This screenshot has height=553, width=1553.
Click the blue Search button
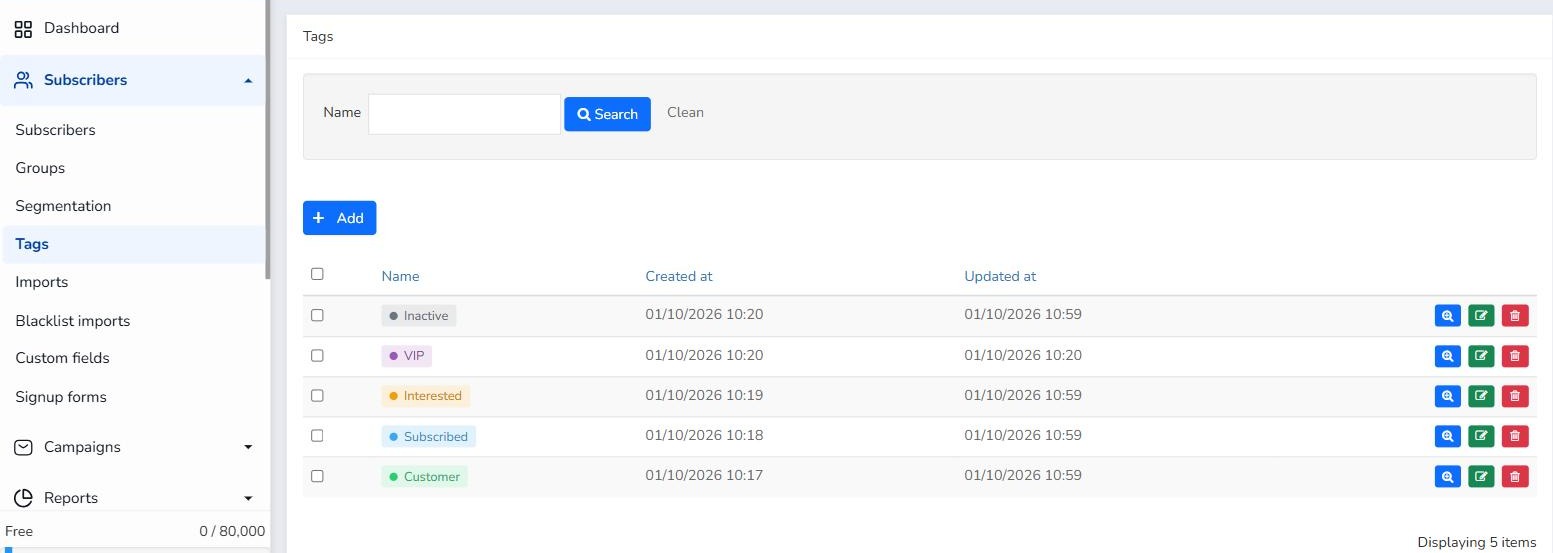(607, 114)
